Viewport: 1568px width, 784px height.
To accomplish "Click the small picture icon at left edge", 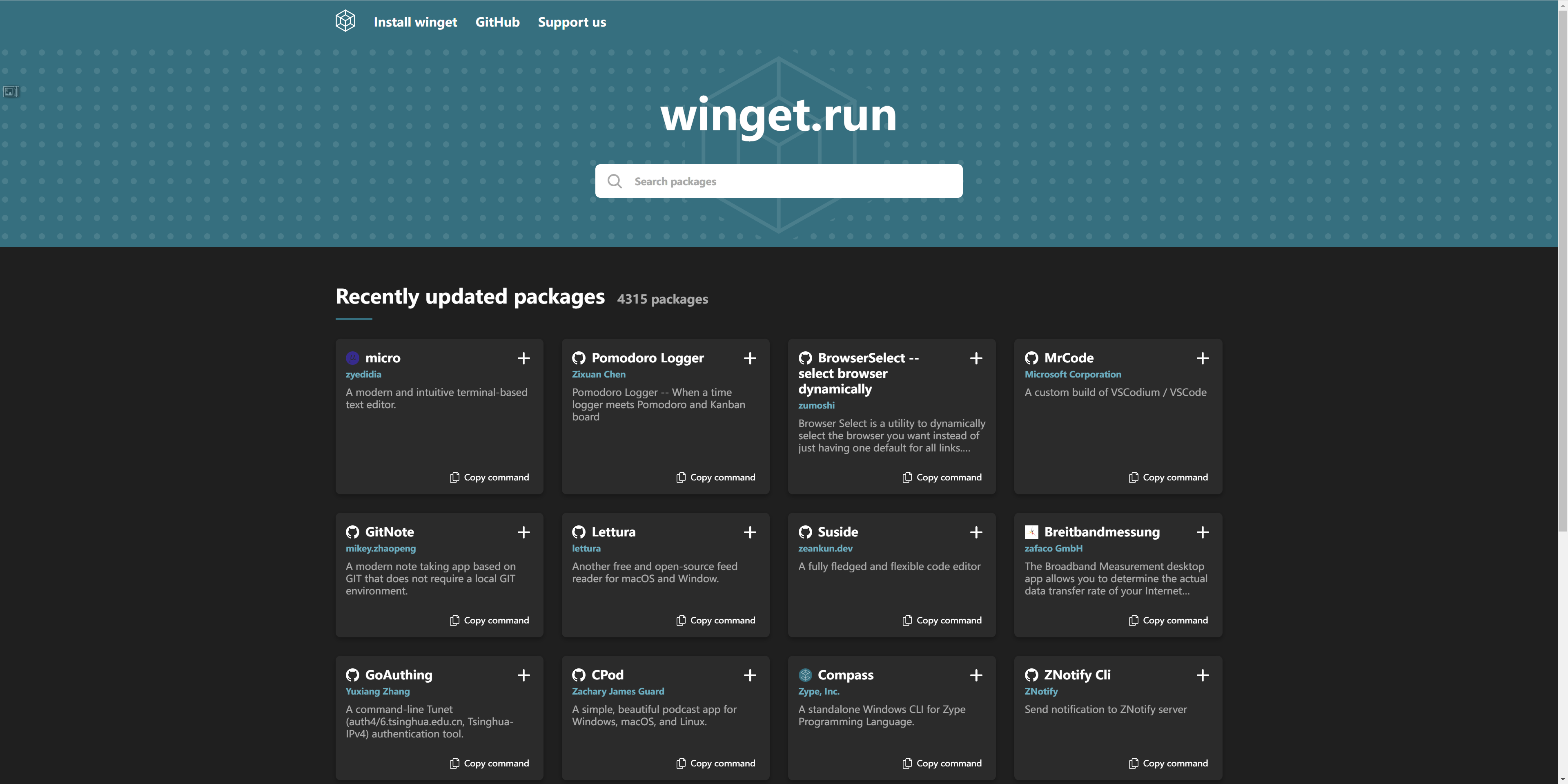I will (x=10, y=92).
